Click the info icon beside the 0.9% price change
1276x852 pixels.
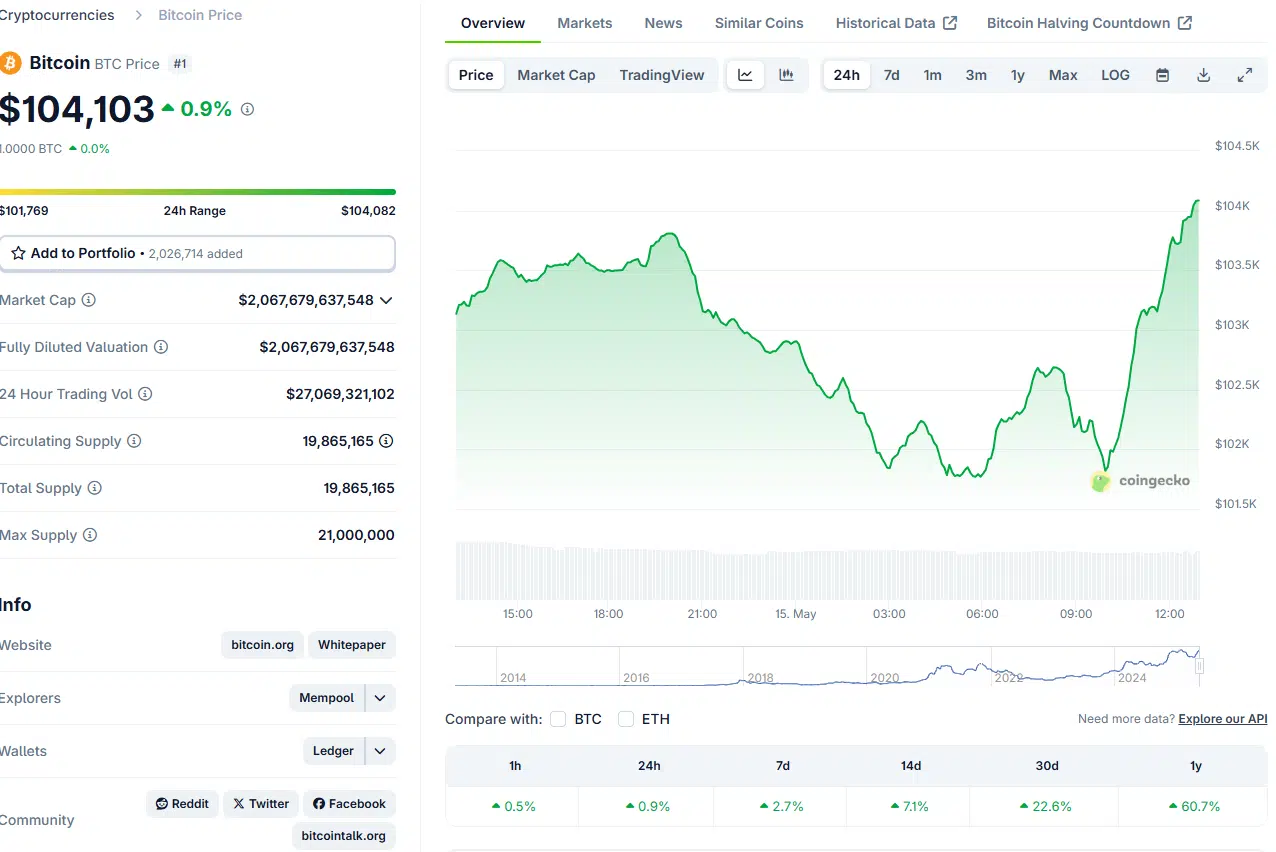pyautogui.click(x=248, y=109)
